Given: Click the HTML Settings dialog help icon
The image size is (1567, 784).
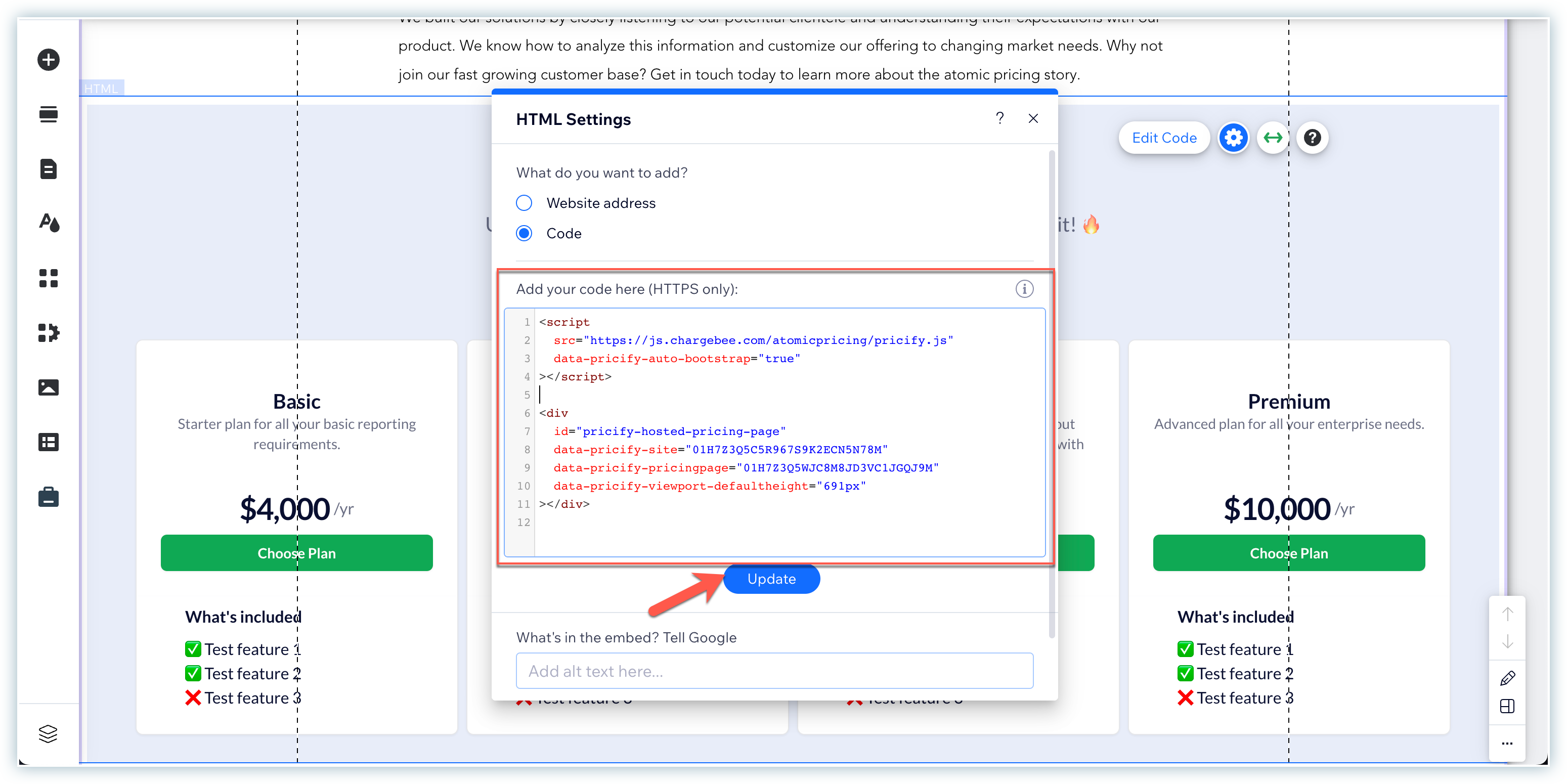Looking at the screenshot, I should pos(999,118).
